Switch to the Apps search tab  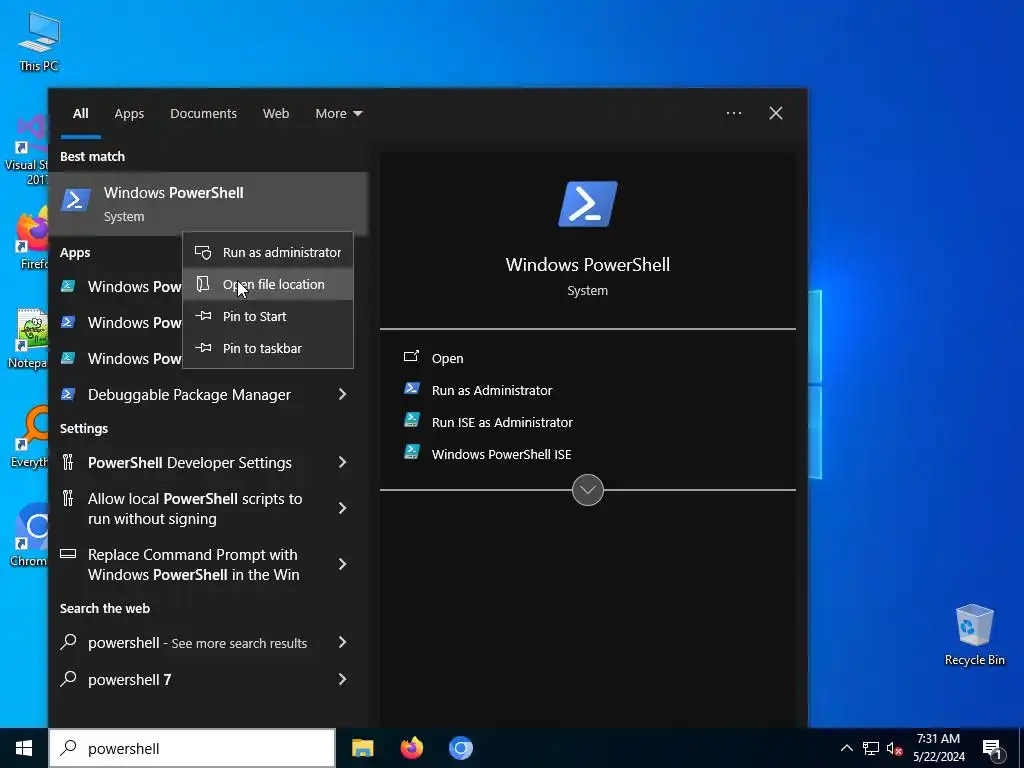coord(129,114)
